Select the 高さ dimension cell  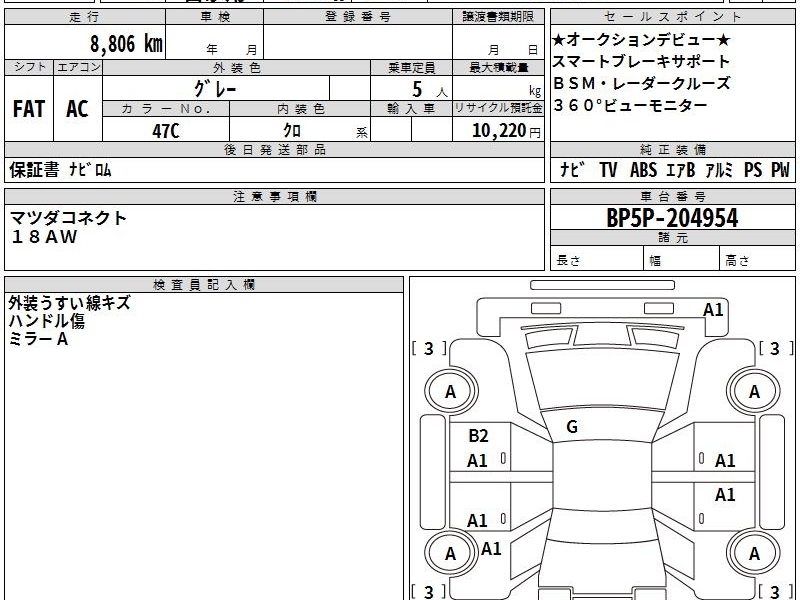click(758, 260)
